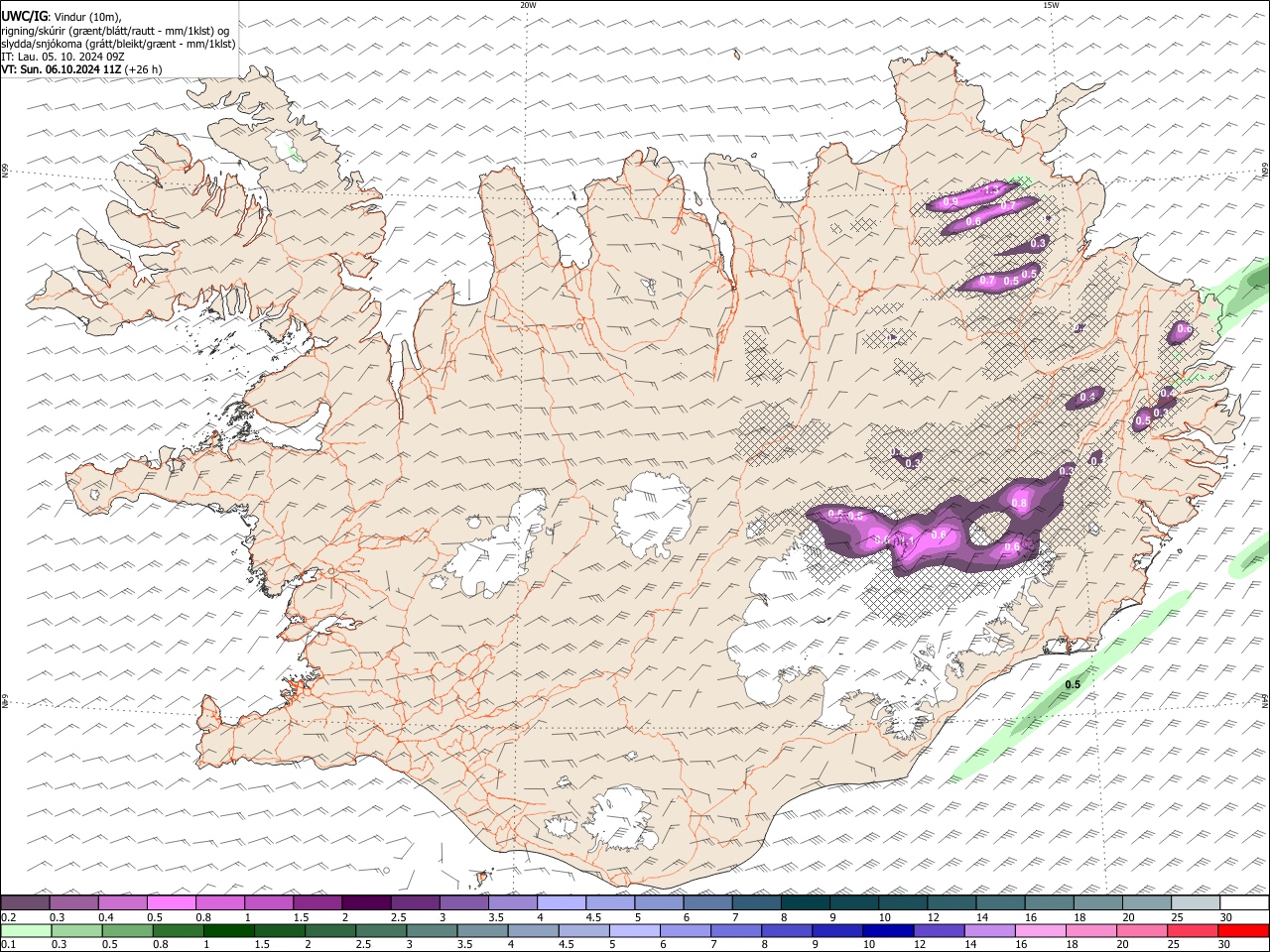The height and width of the screenshot is (952, 1270).
Task: Select the bright pink 0.5 swatch in purple legend
Action: [171, 903]
